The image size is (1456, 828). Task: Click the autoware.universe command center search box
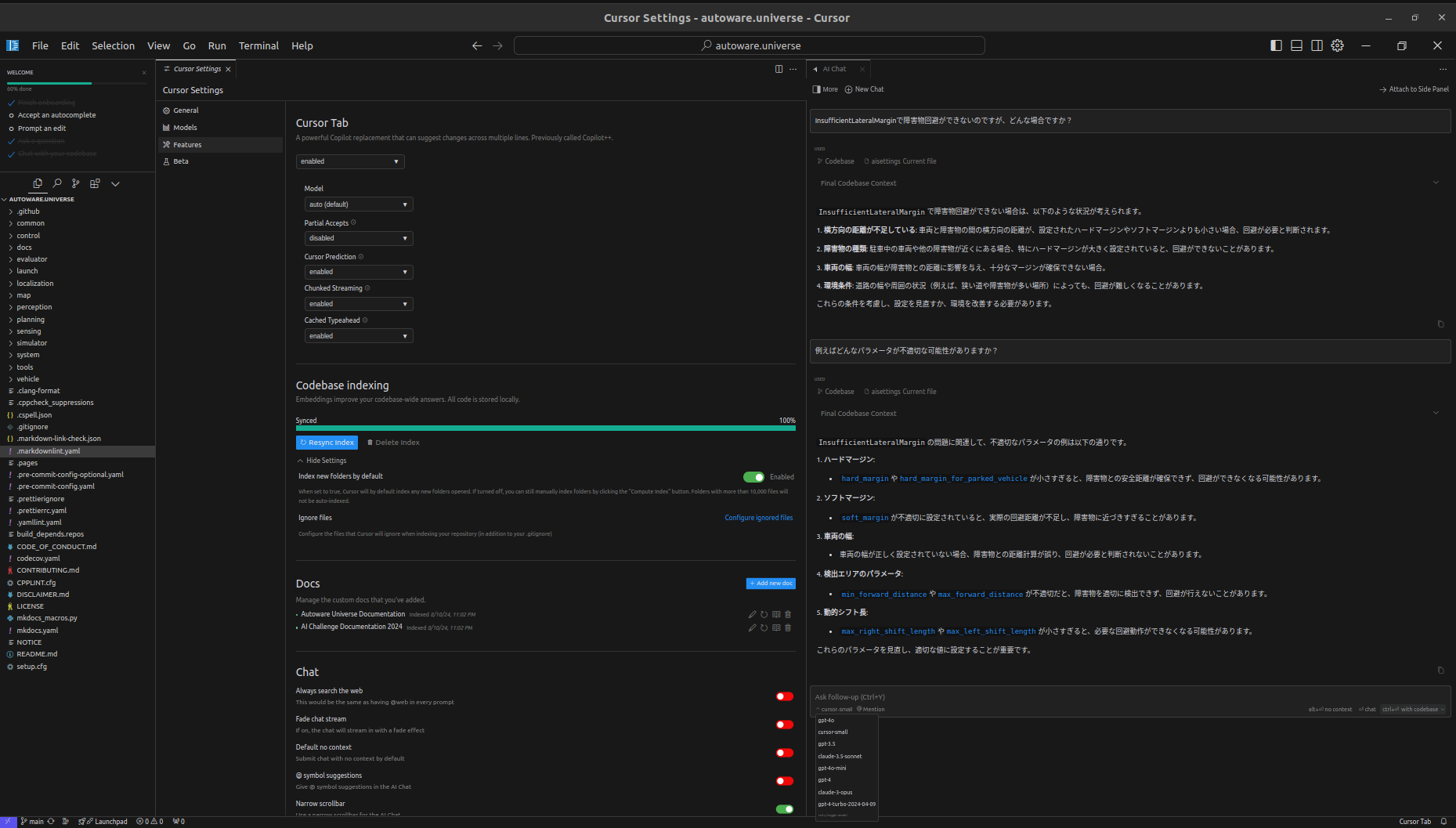749,46
